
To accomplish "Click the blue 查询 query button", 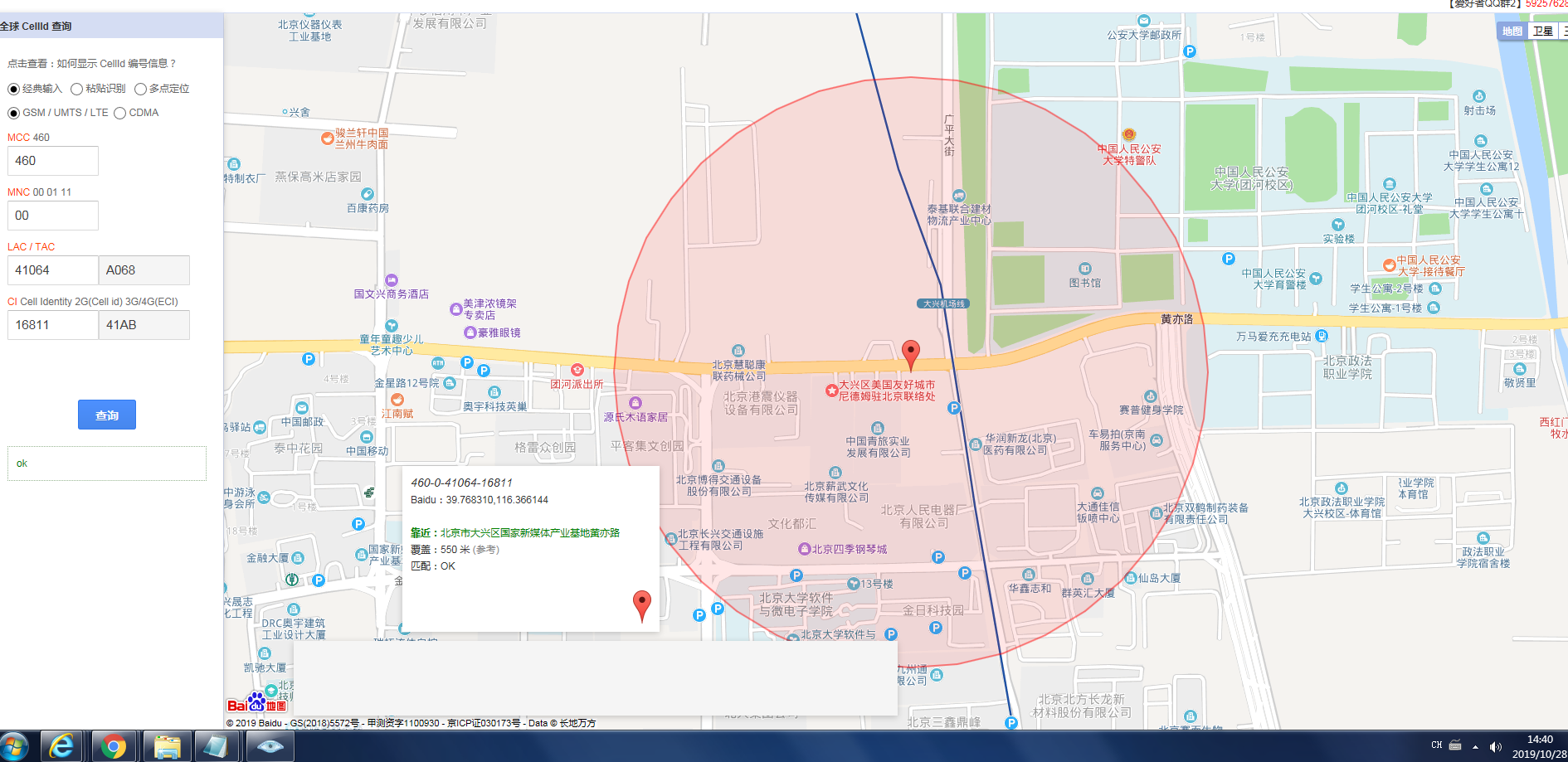I will [107, 415].
